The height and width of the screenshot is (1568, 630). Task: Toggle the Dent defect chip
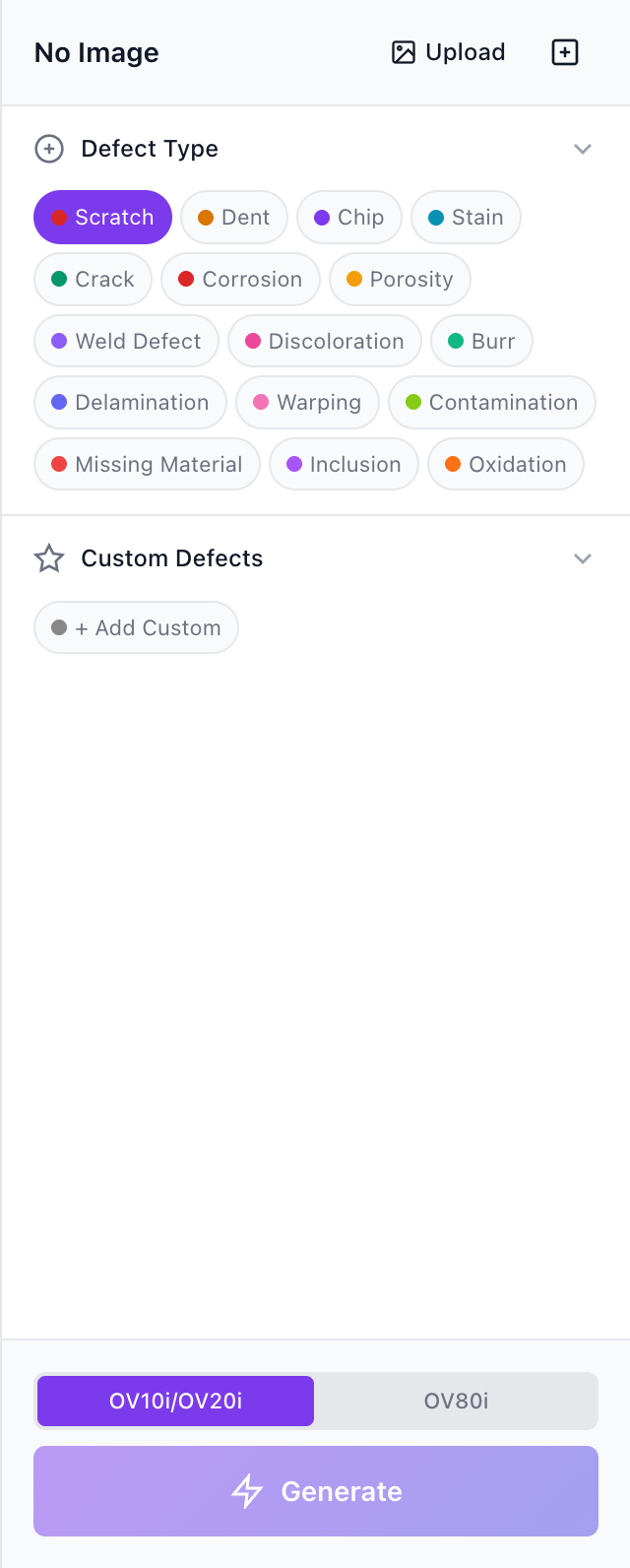pos(234,218)
